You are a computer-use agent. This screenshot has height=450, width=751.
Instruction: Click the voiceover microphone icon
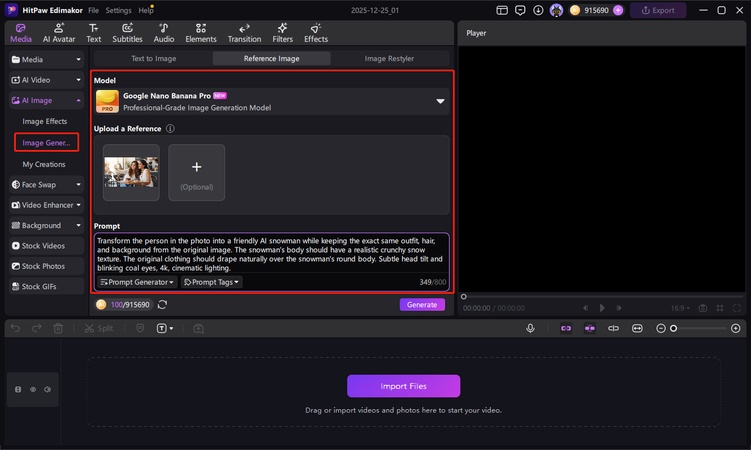point(531,328)
